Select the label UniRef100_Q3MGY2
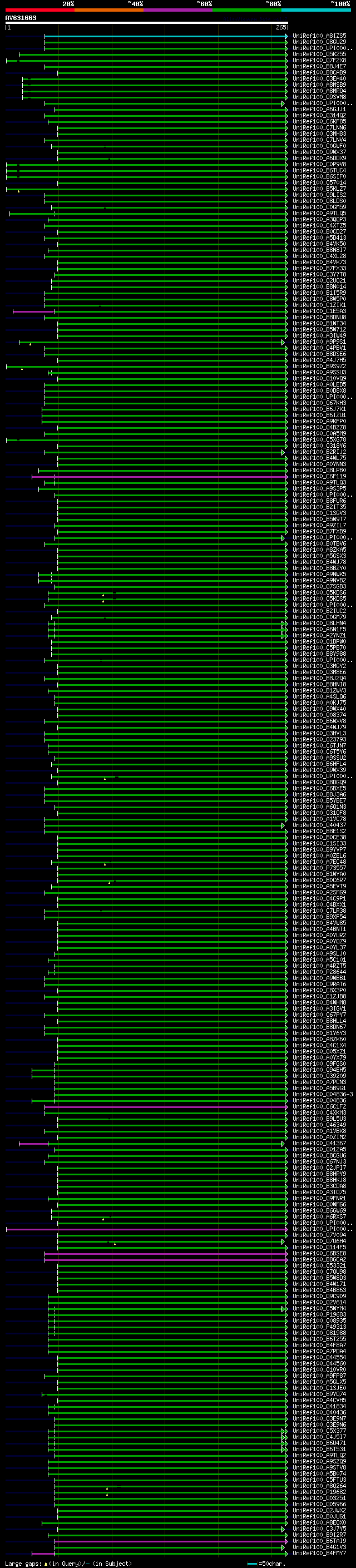The image size is (356, 1568). [319, 666]
